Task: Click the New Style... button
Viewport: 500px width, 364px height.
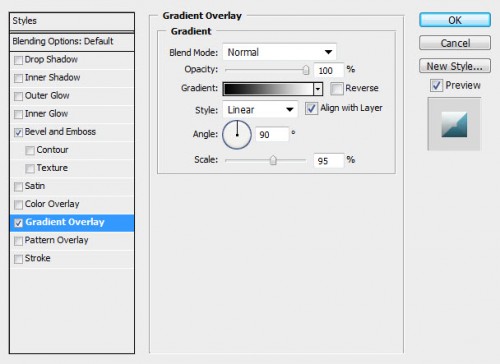Action: click(x=455, y=66)
